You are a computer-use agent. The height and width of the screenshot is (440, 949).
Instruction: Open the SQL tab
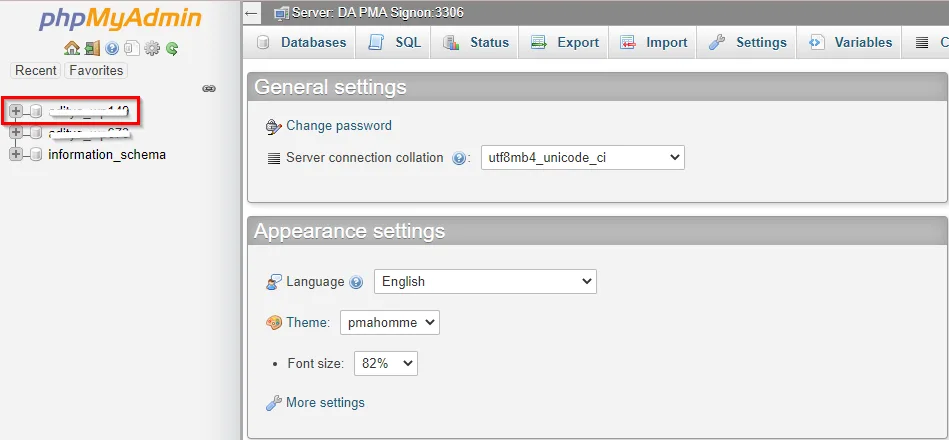tap(393, 42)
